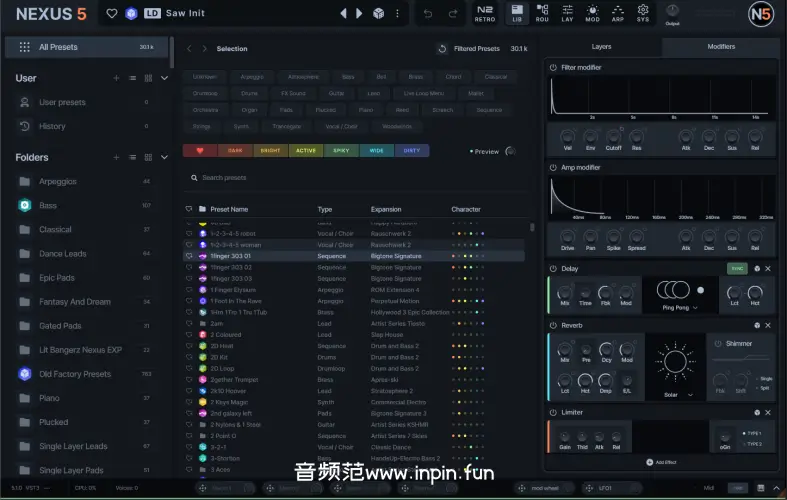Viewport: 787px width, 500px height.
Task: Toggle the Reverb effect power button
Action: (x=552, y=325)
